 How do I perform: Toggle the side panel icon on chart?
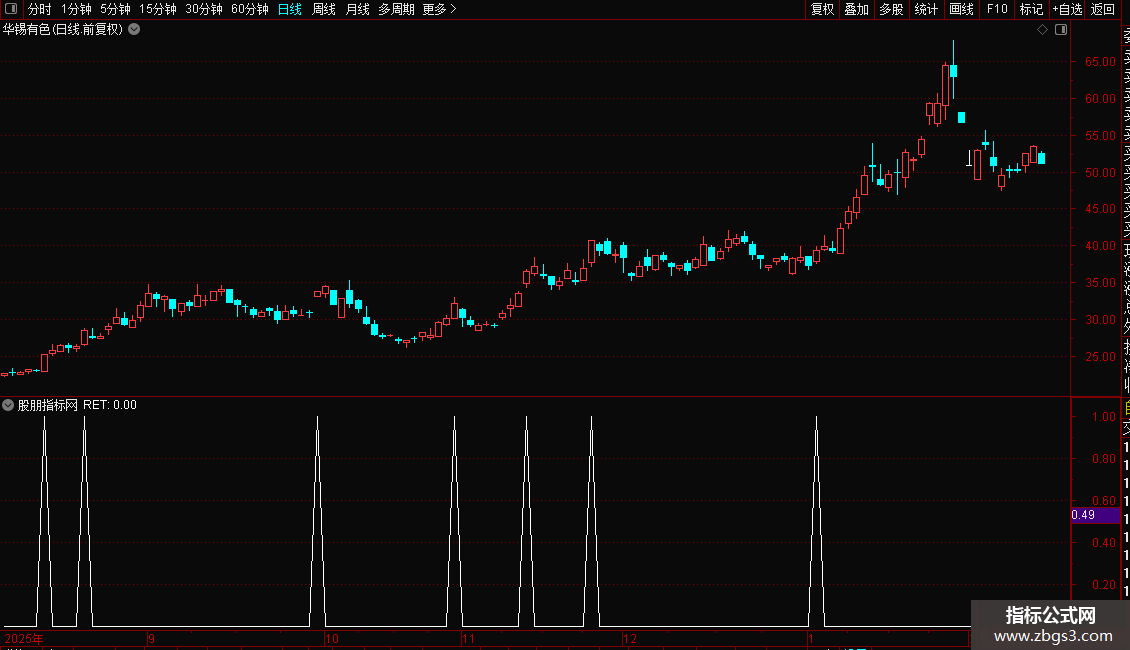coord(1061,30)
